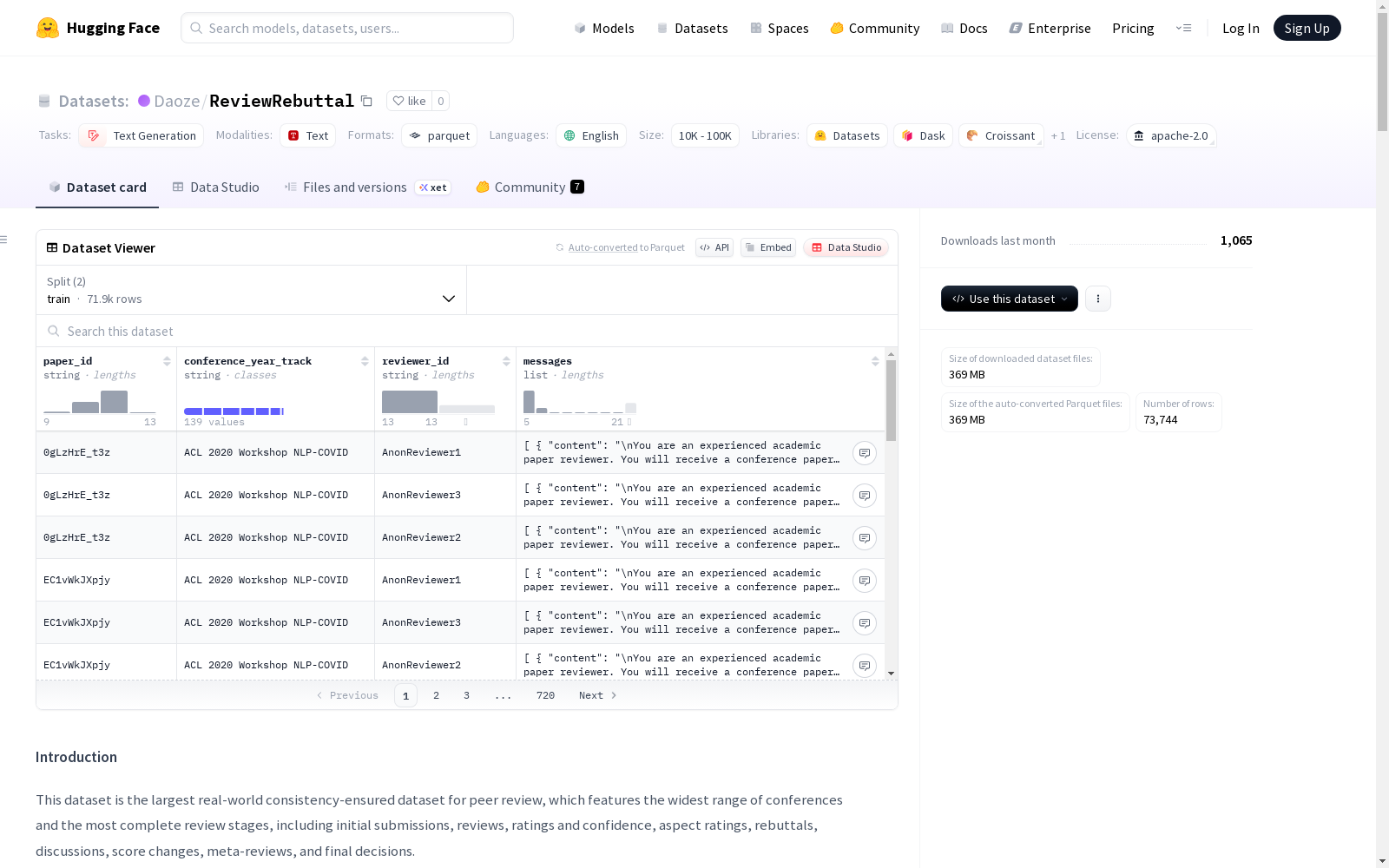Show the additional libraries with +1
This screenshot has height=868, width=1389.
point(1058,136)
